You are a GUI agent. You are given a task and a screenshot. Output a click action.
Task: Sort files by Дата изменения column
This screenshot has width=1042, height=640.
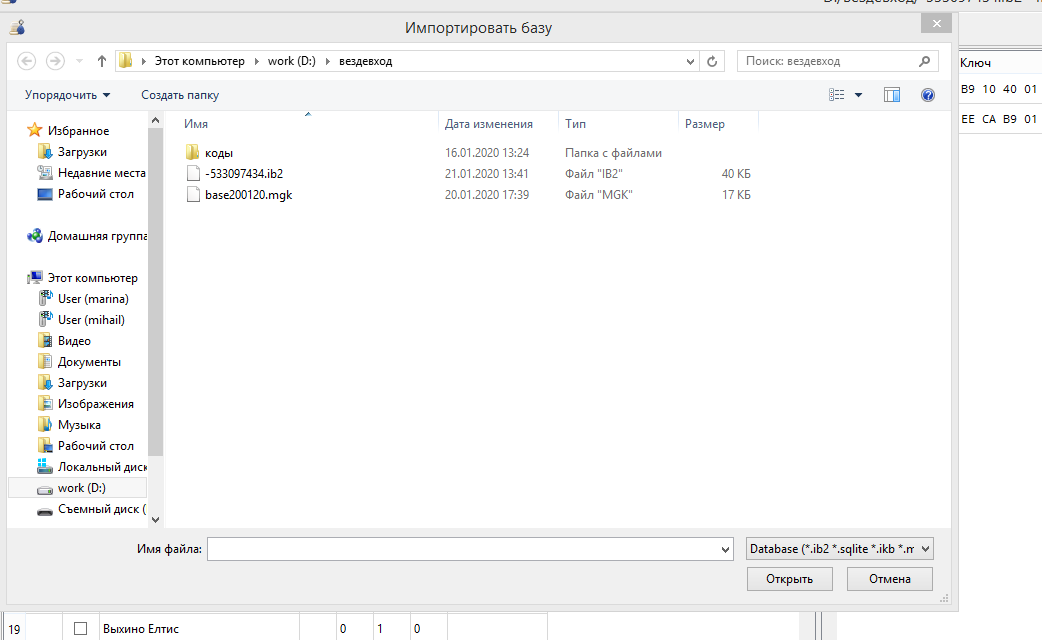488,124
